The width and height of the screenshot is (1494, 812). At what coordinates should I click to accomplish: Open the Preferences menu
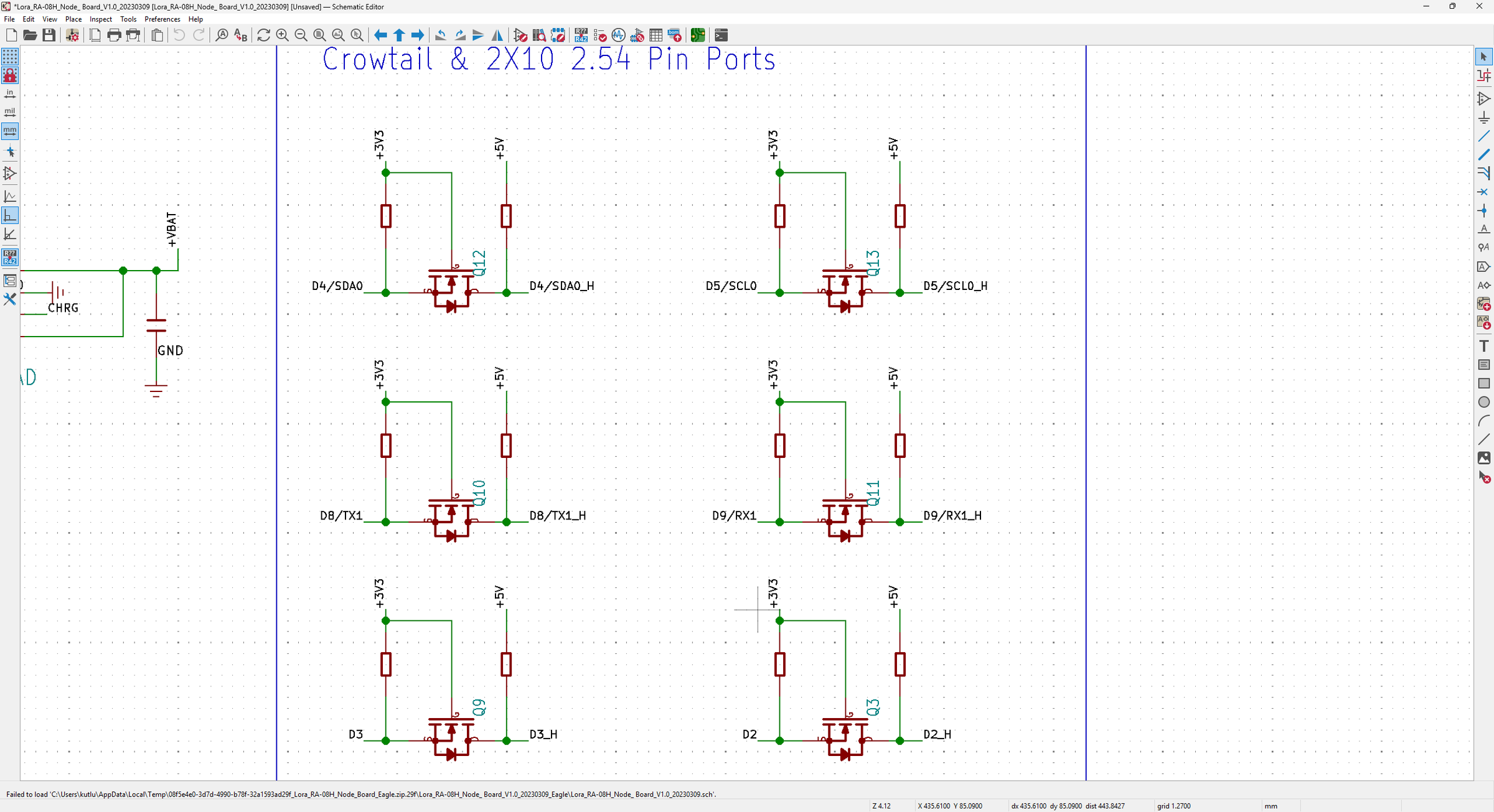coord(162,19)
